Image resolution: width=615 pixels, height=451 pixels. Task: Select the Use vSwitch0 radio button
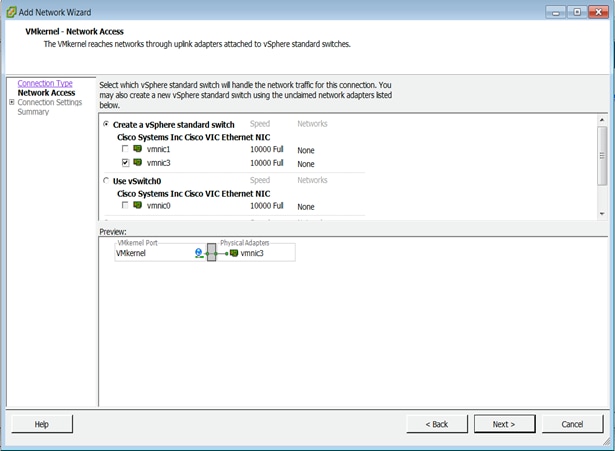(x=106, y=180)
